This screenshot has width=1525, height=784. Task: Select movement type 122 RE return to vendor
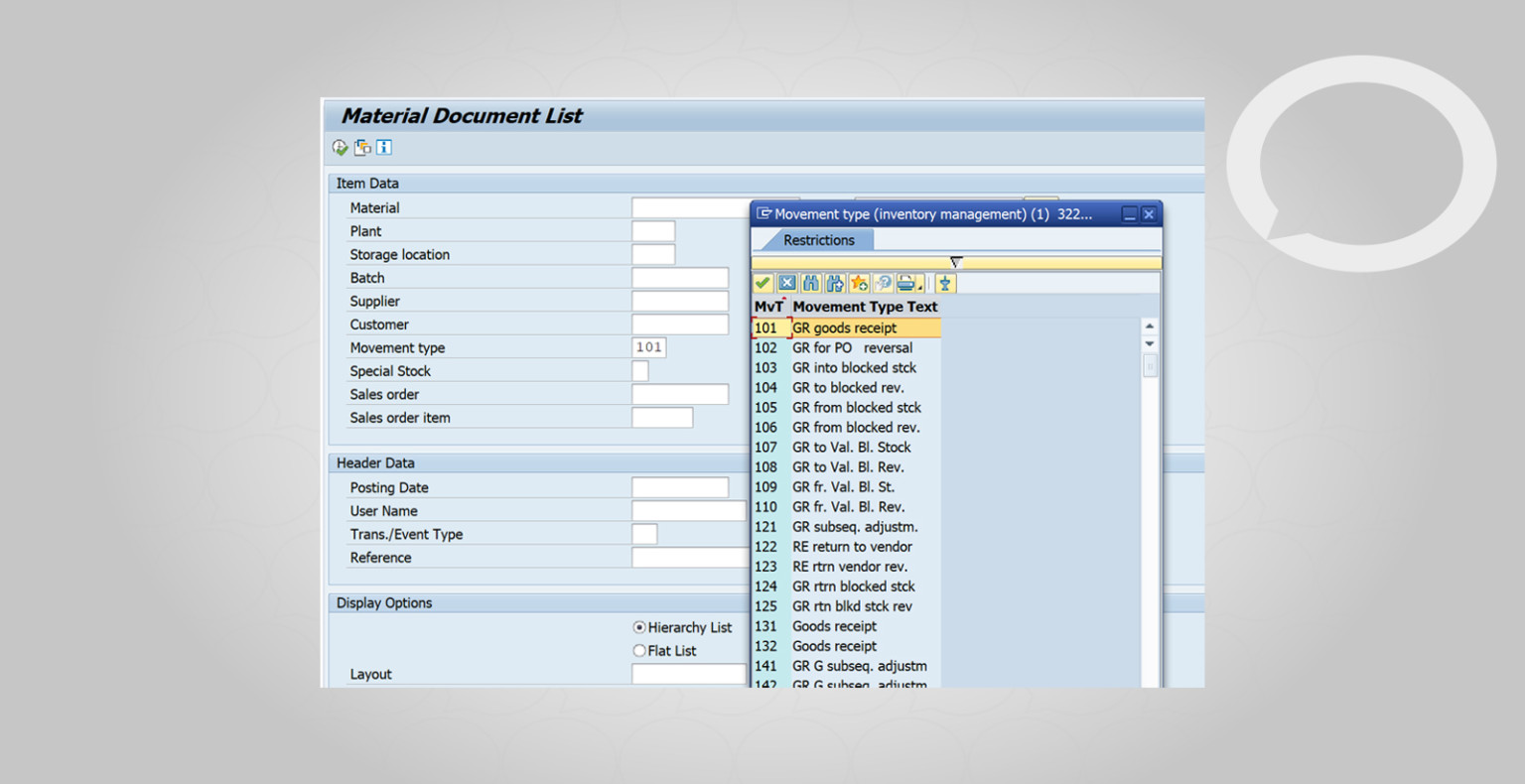pyautogui.click(x=852, y=546)
